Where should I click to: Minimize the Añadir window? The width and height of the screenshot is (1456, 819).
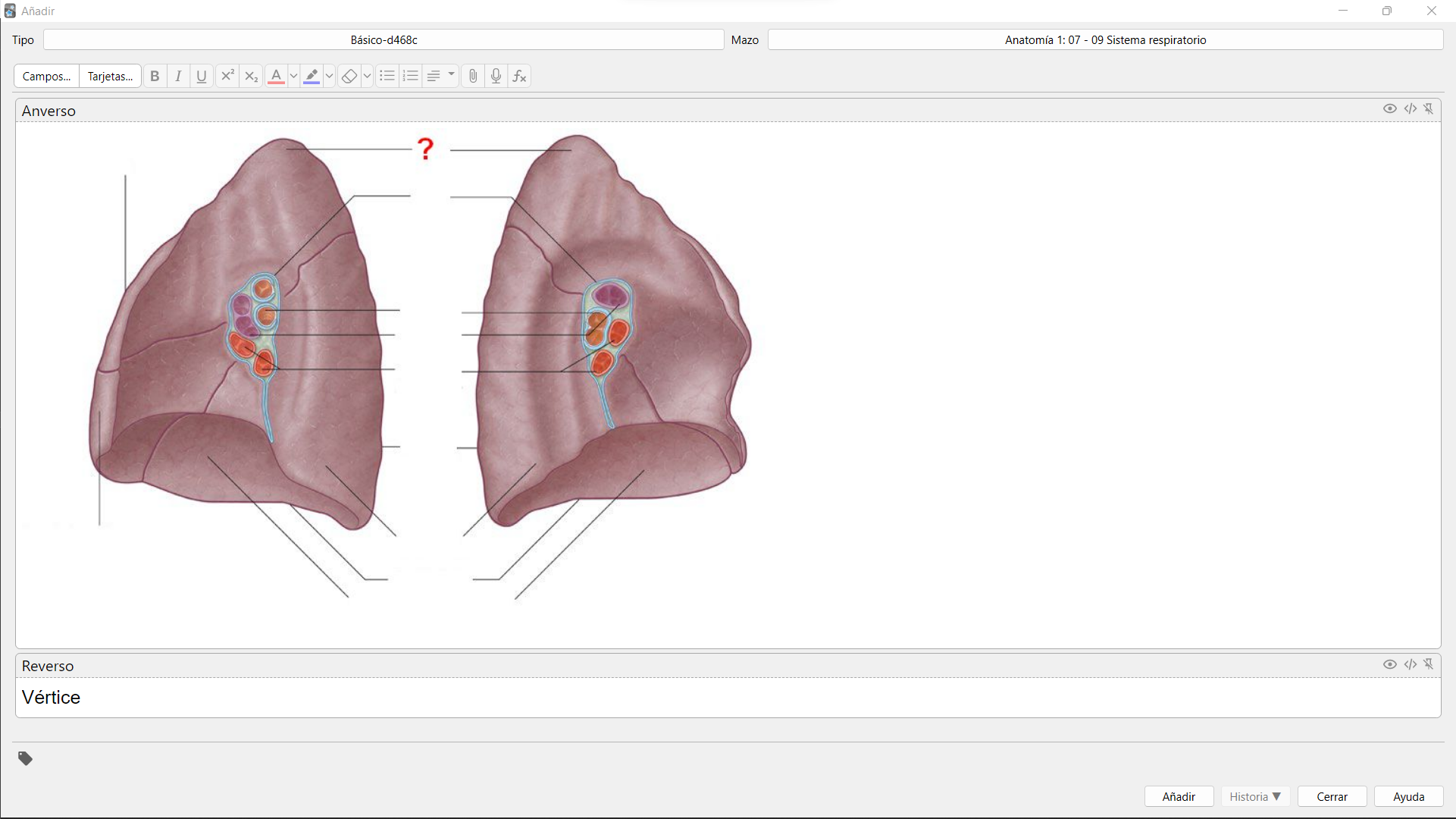click(1343, 11)
